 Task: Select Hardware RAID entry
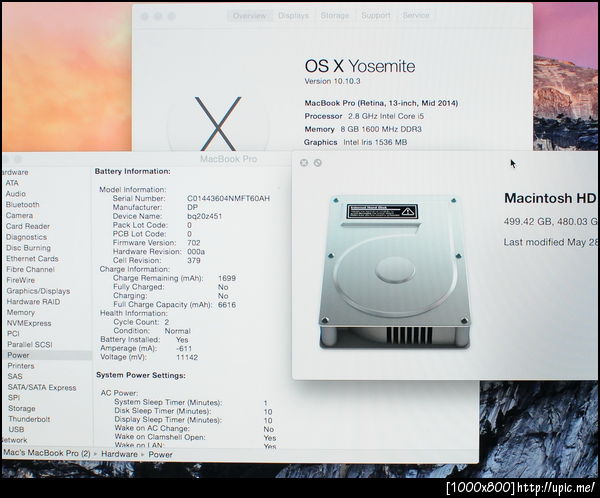coord(33,302)
